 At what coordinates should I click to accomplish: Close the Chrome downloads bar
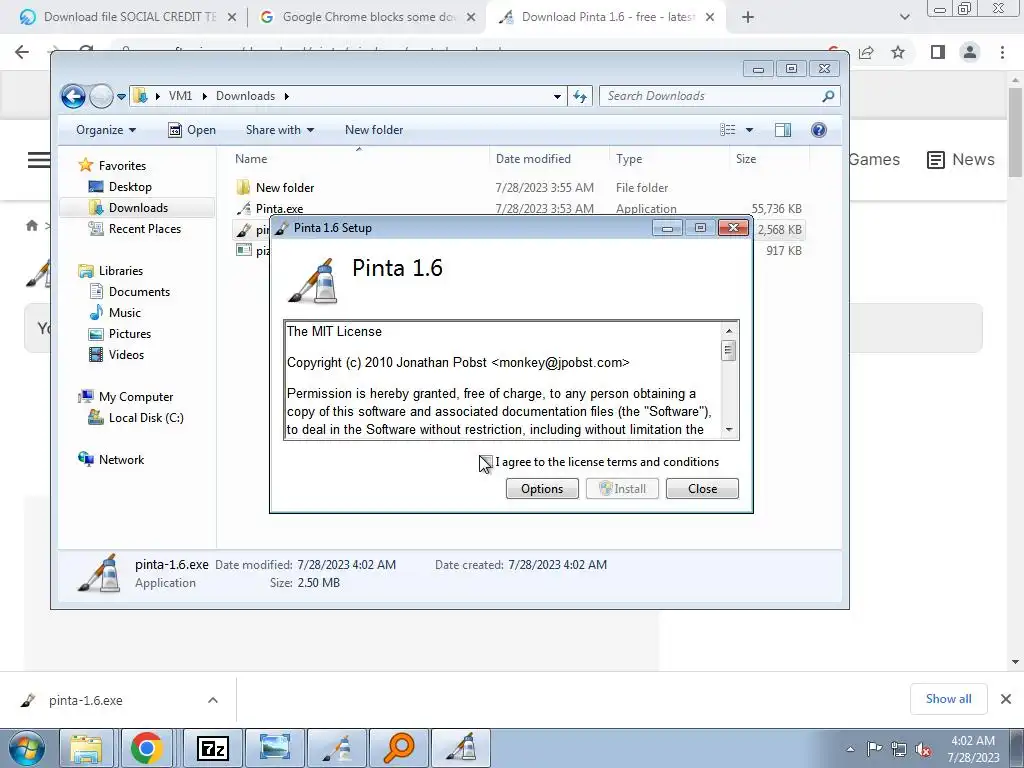[x=1006, y=699]
